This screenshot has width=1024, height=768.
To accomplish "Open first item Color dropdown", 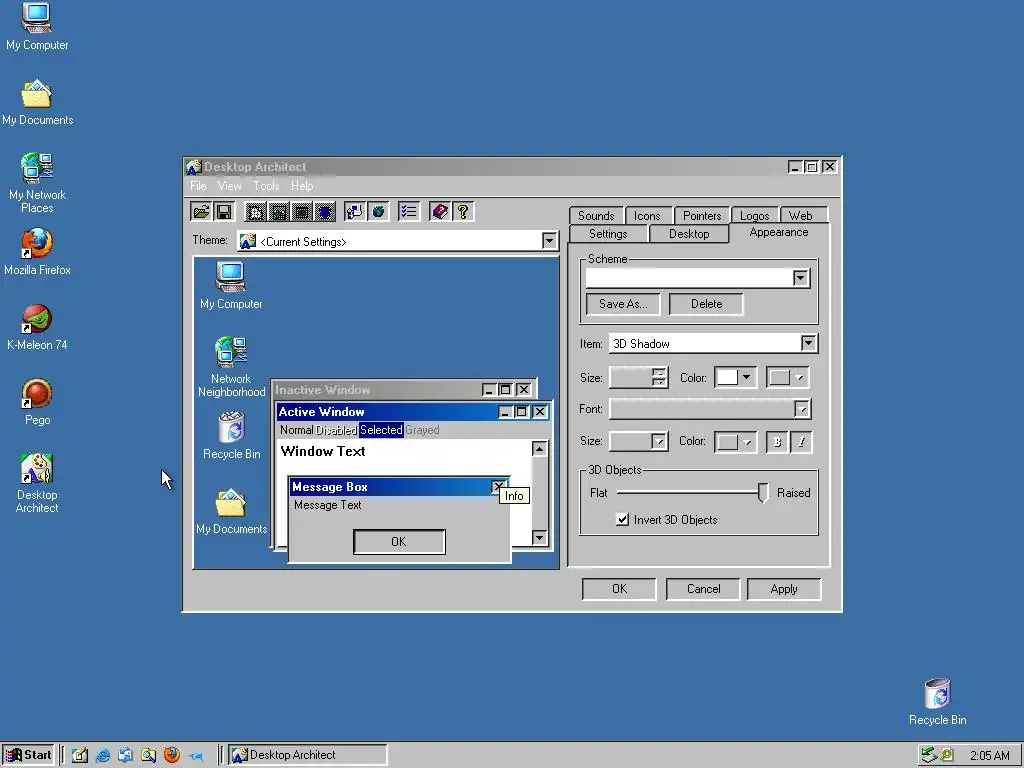I will coord(735,377).
